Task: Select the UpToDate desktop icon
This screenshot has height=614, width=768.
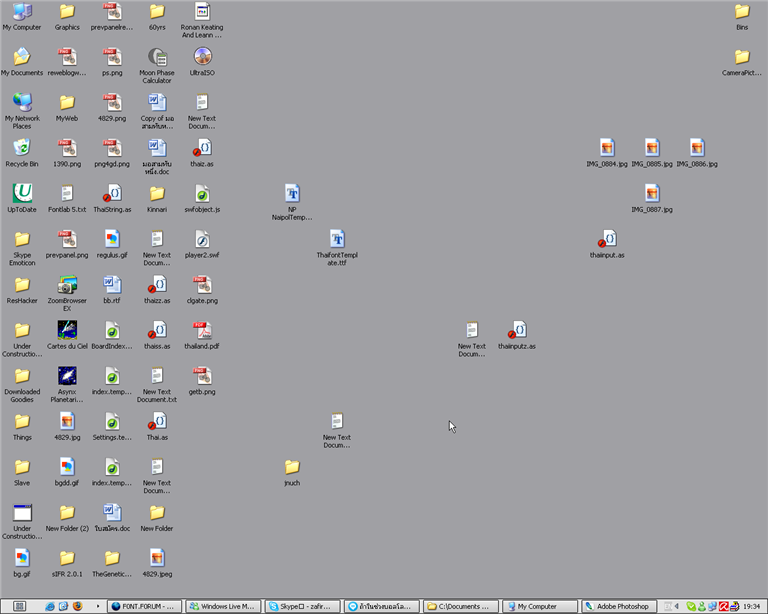Action: (x=22, y=198)
